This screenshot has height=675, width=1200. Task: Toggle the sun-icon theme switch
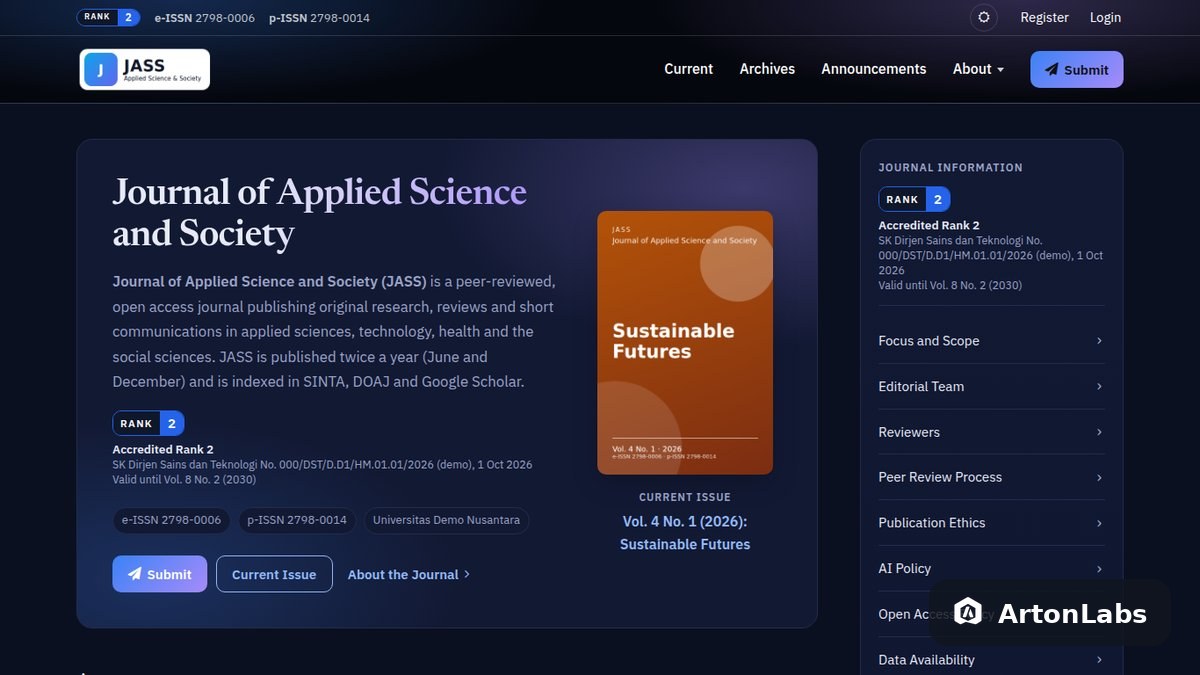[984, 17]
